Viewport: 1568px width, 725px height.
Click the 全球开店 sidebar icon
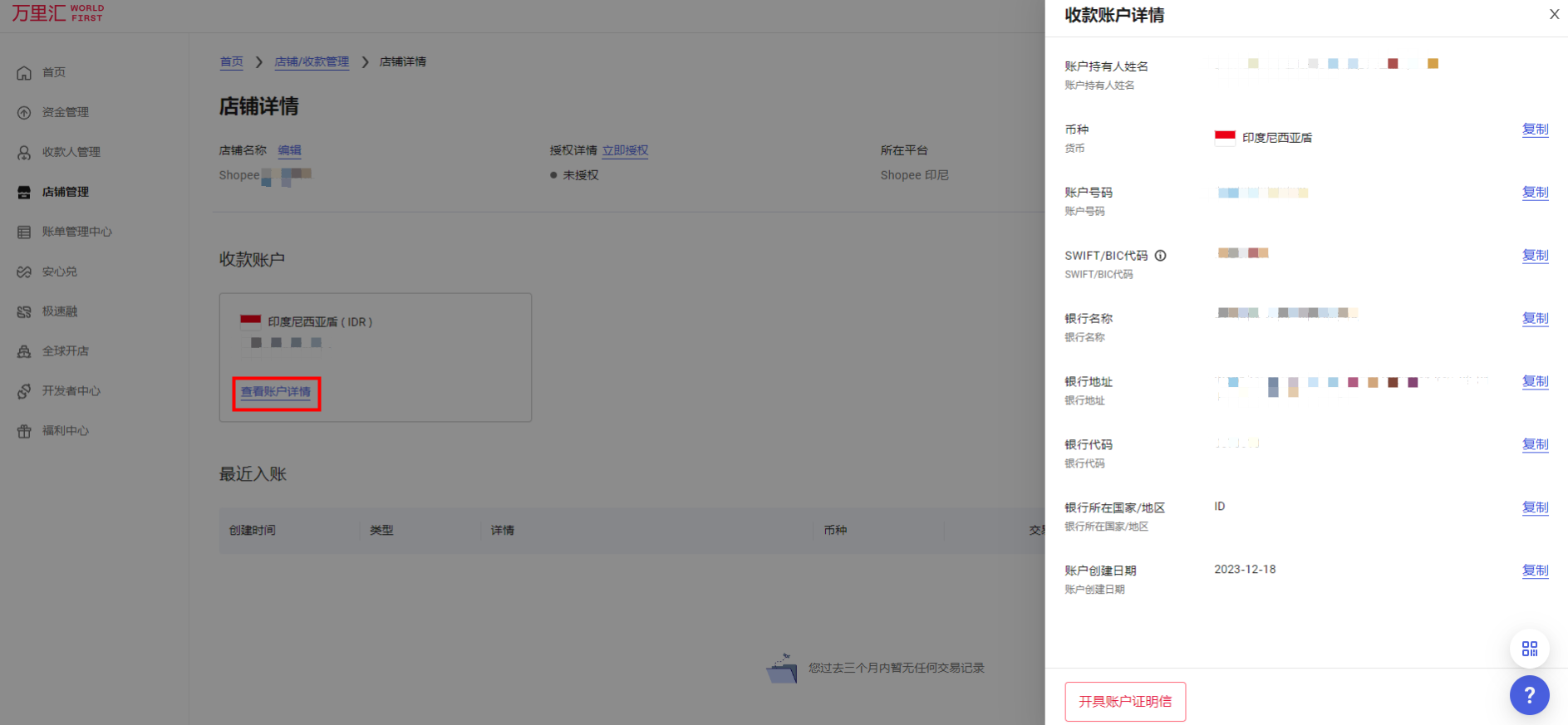tap(24, 352)
